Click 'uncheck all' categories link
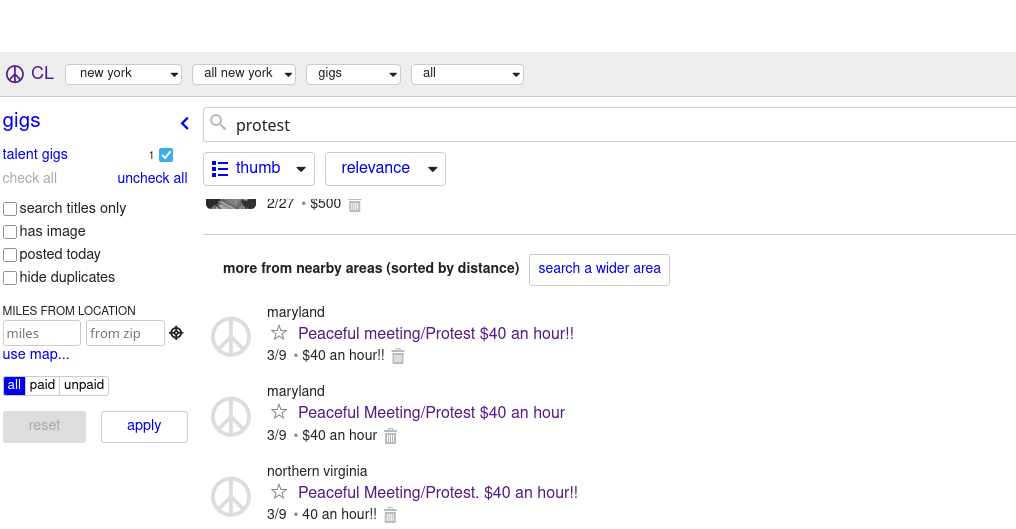The width and height of the screenshot is (1016, 529). click(x=152, y=178)
